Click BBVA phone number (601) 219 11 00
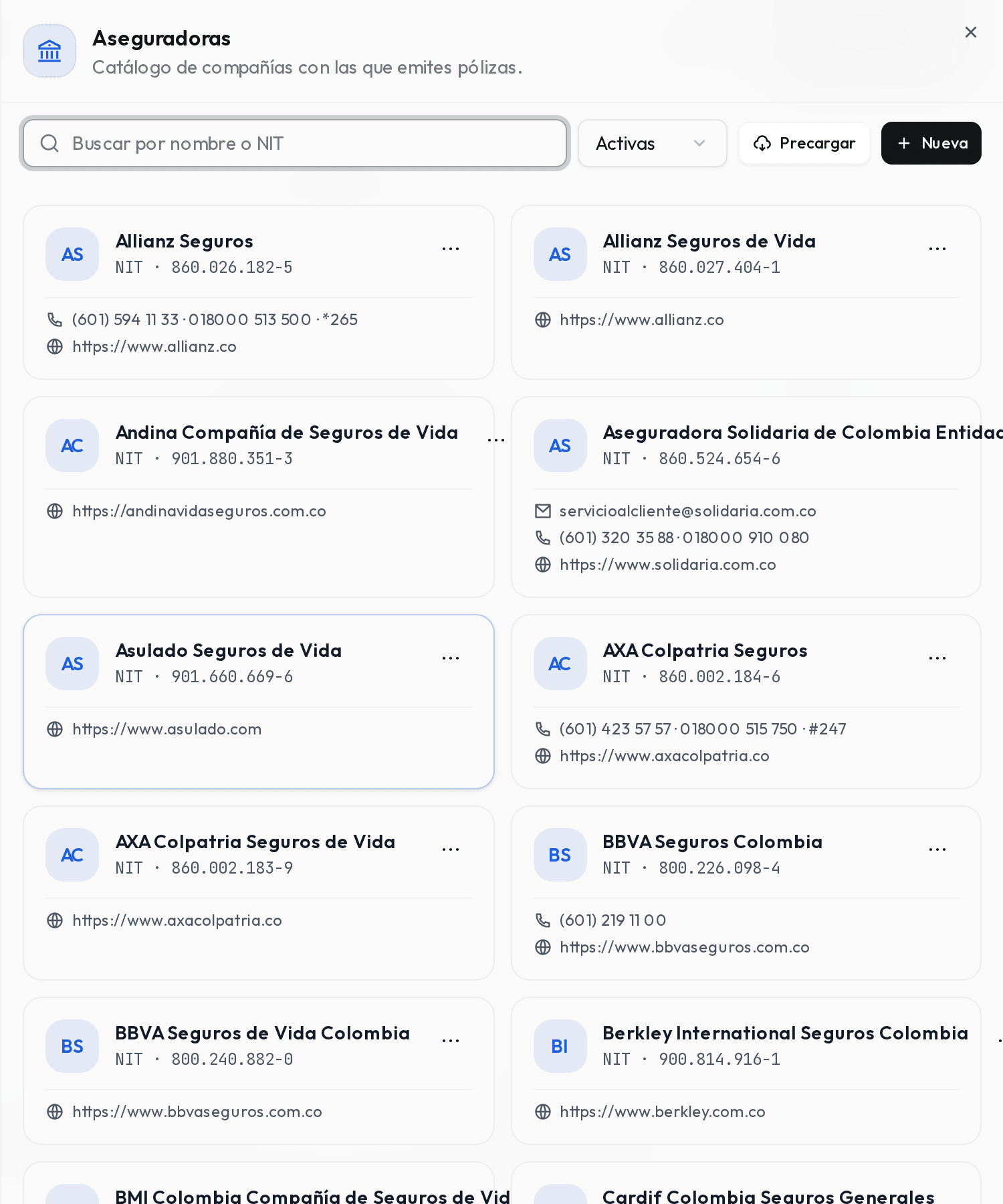Viewport: 1003px width, 1204px height. pos(613,920)
